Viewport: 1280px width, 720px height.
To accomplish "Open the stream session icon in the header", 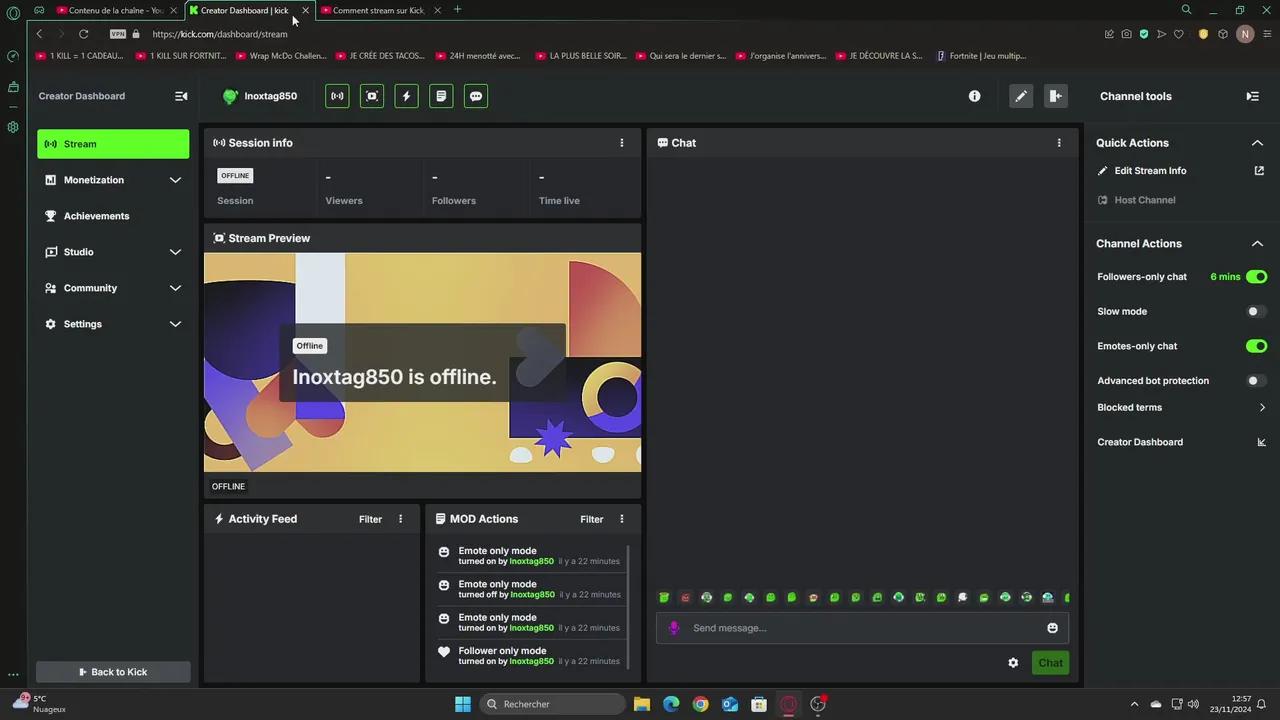I will (x=337, y=95).
